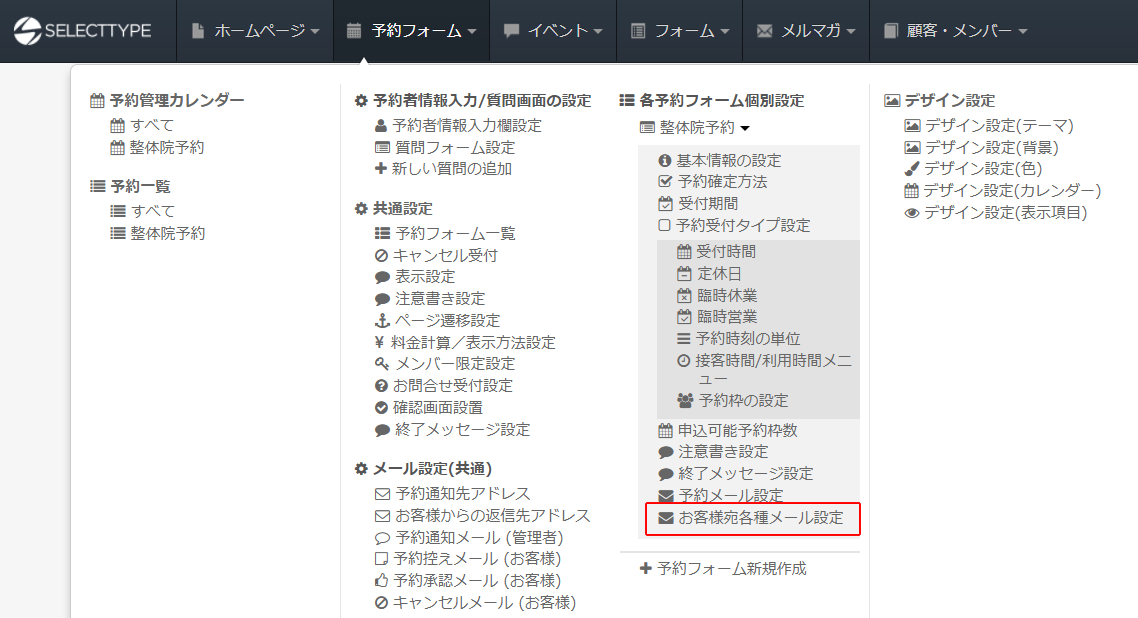
Task: Click the clock icon beside 接客時間/利用時間メニュー
Action: click(x=684, y=360)
